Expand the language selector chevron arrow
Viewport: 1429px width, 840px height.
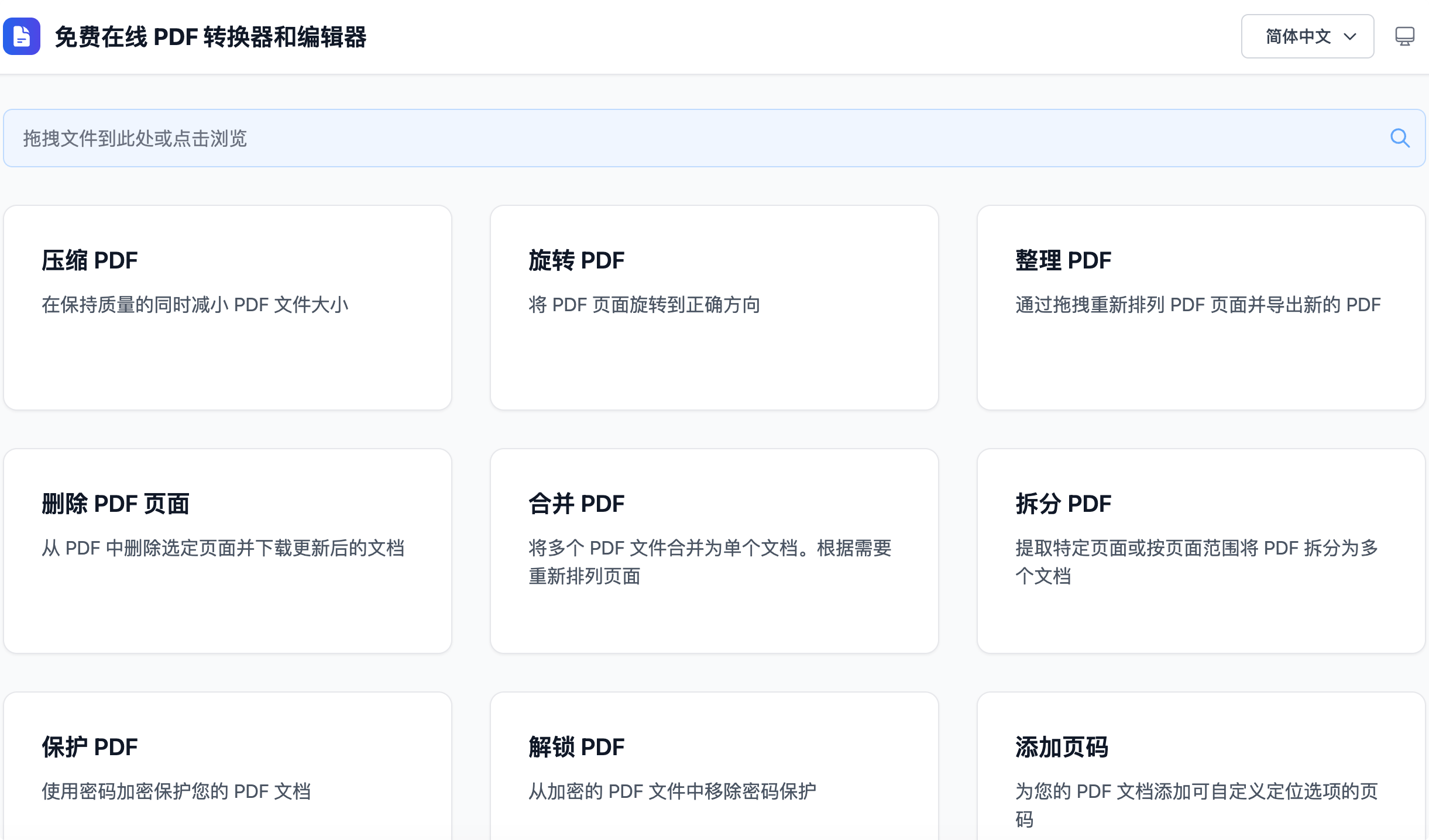tap(1350, 37)
